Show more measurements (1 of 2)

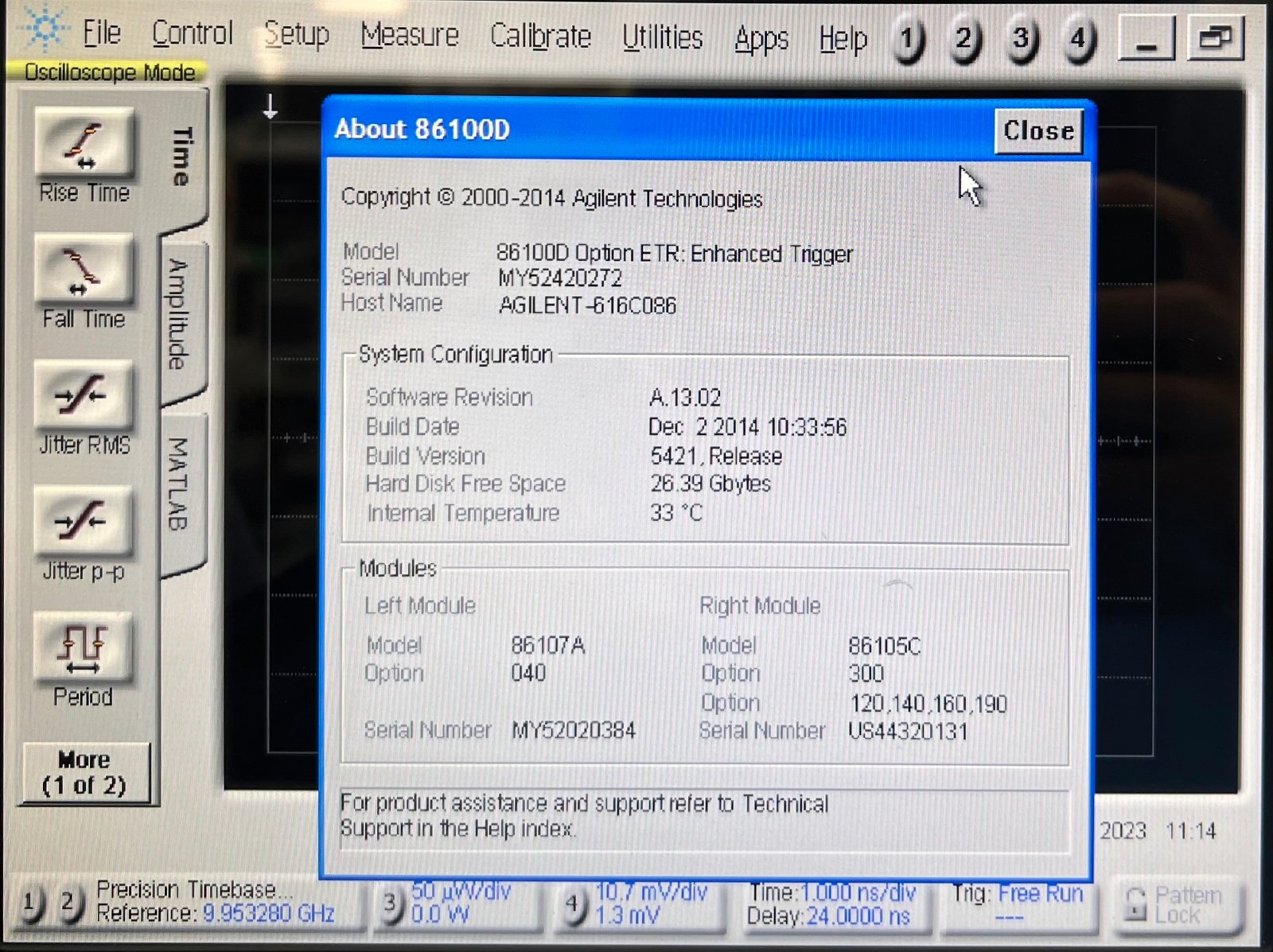click(85, 772)
